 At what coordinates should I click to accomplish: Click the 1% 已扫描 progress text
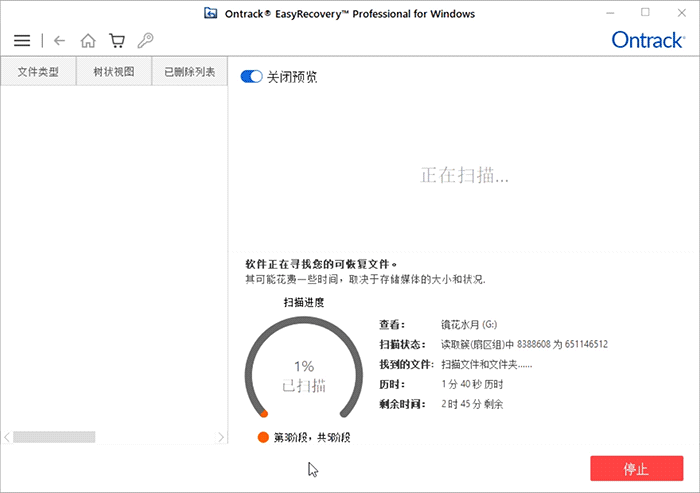(304, 376)
